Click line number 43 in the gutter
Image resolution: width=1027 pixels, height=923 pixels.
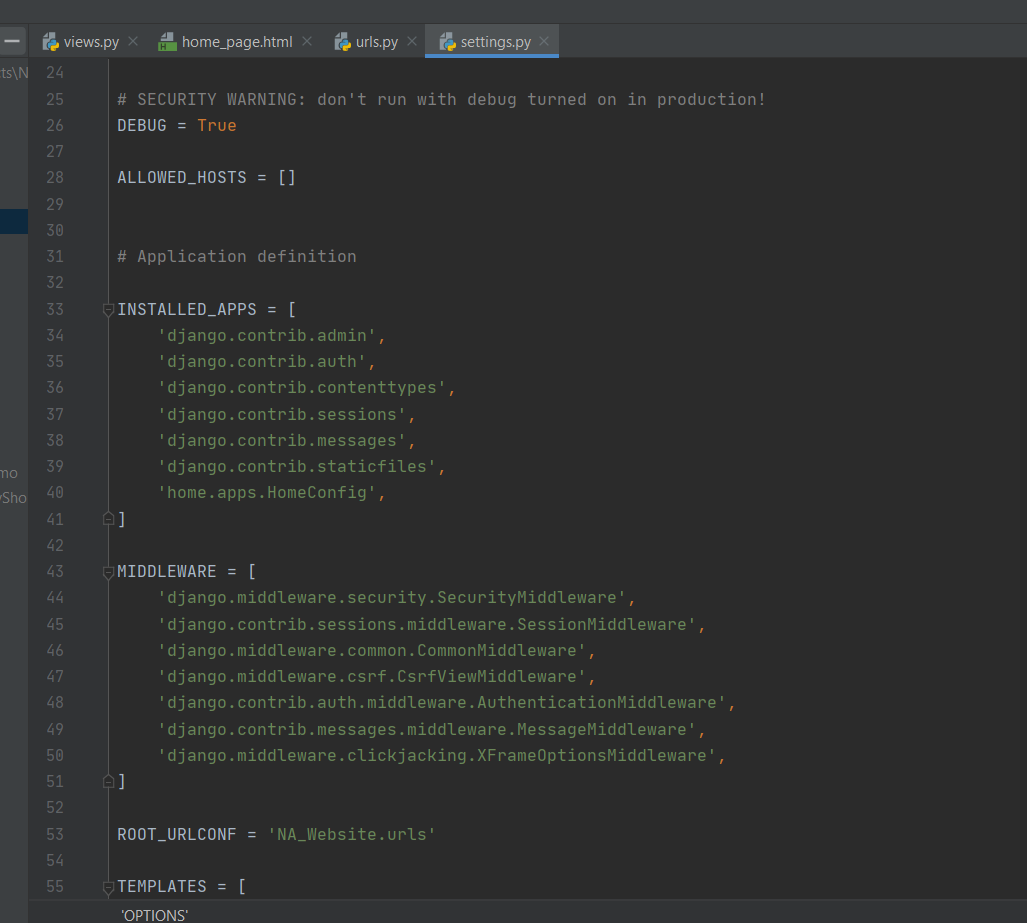55,571
